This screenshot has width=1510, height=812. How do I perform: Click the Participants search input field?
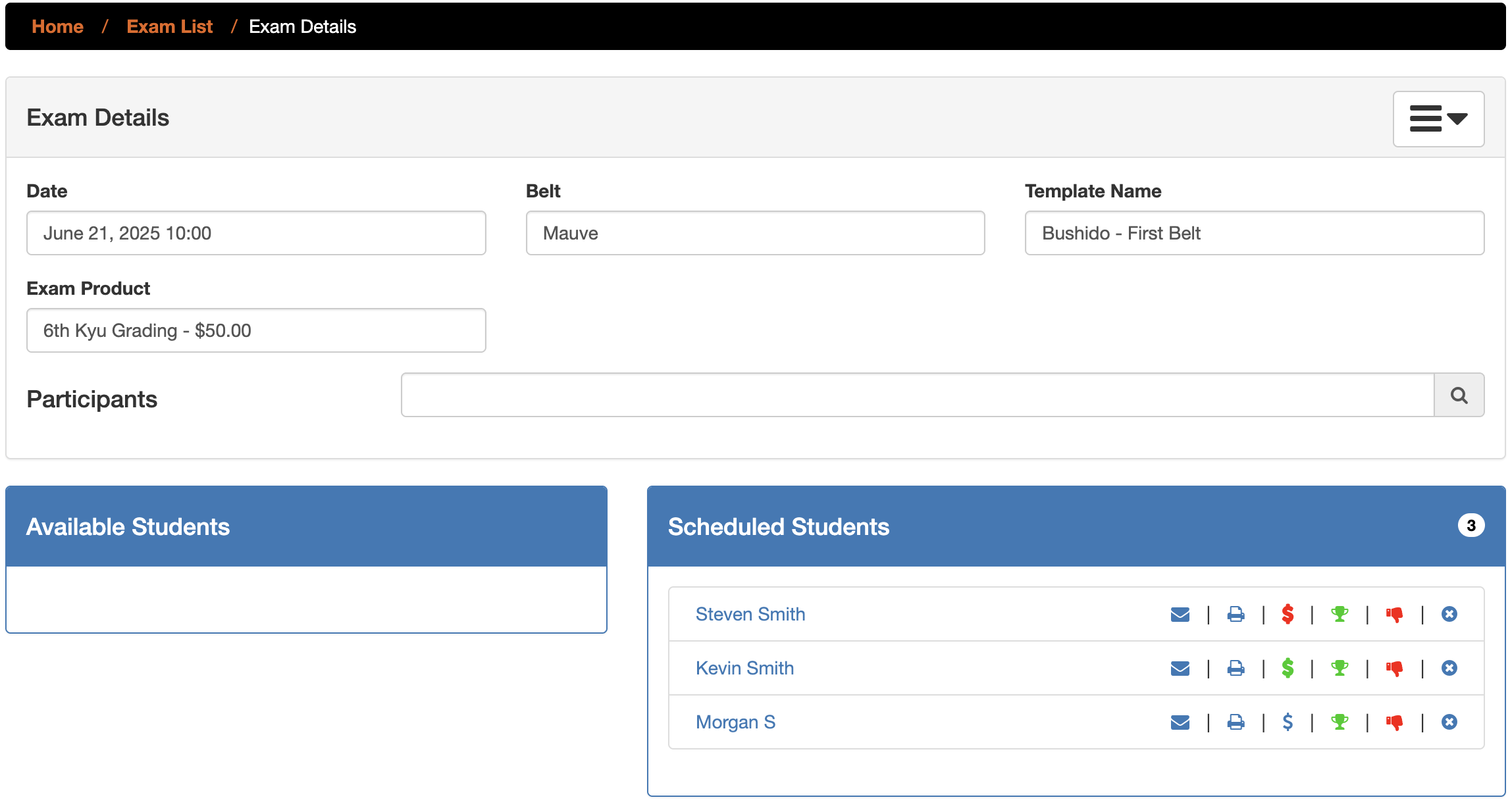coord(917,395)
